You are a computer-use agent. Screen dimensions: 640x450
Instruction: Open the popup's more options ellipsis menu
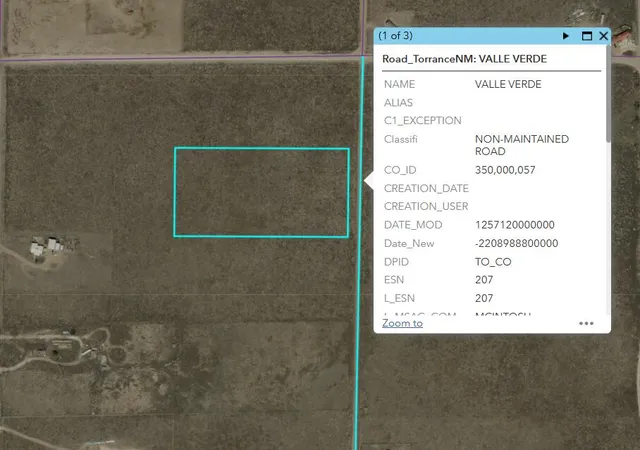point(586,323)
